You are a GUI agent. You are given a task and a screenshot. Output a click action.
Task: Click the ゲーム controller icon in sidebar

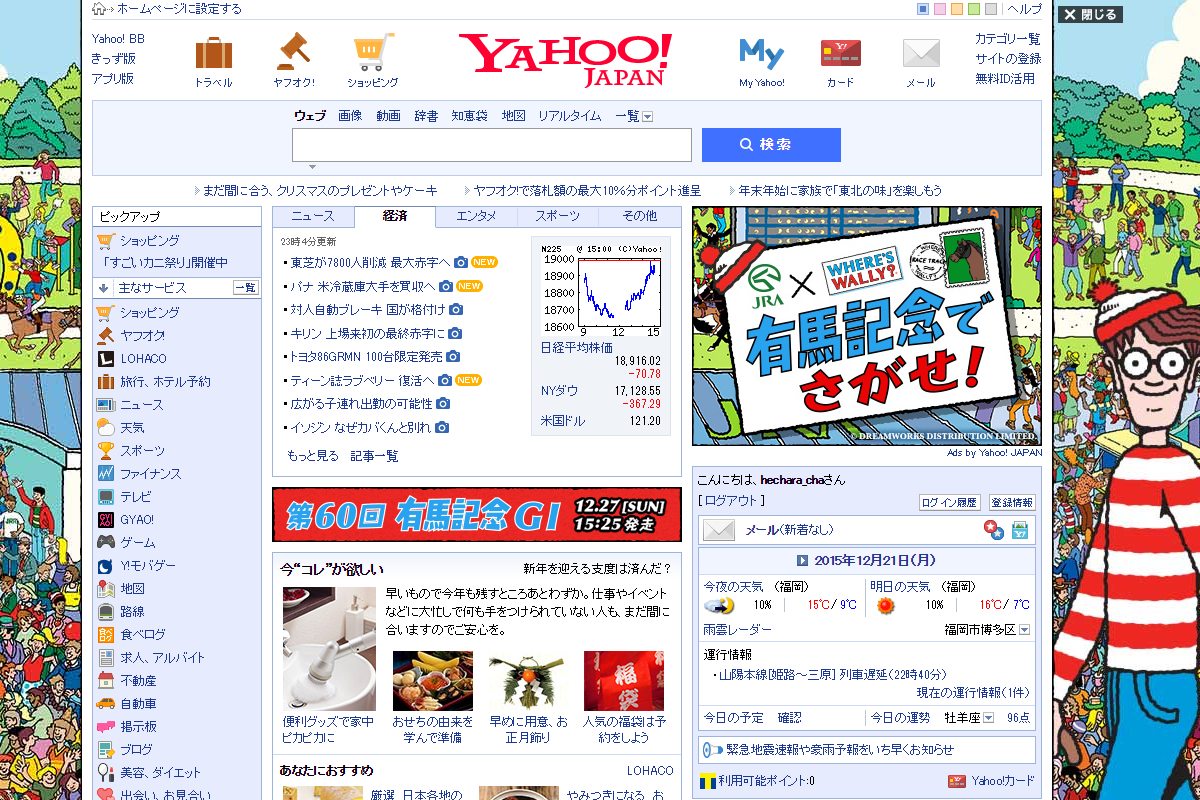(x=106, y=542)
